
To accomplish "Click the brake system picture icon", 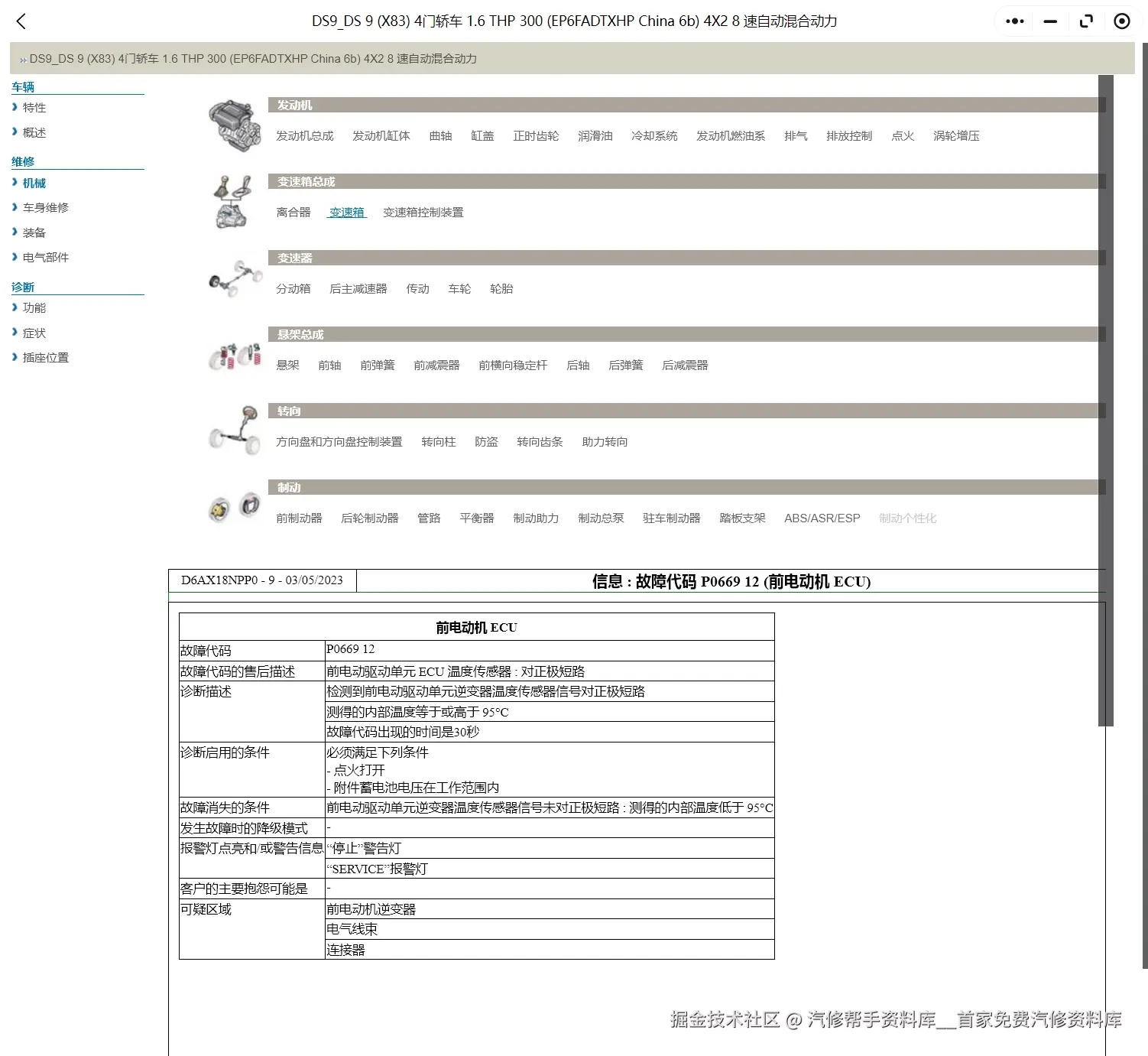I will pos(235,505).
